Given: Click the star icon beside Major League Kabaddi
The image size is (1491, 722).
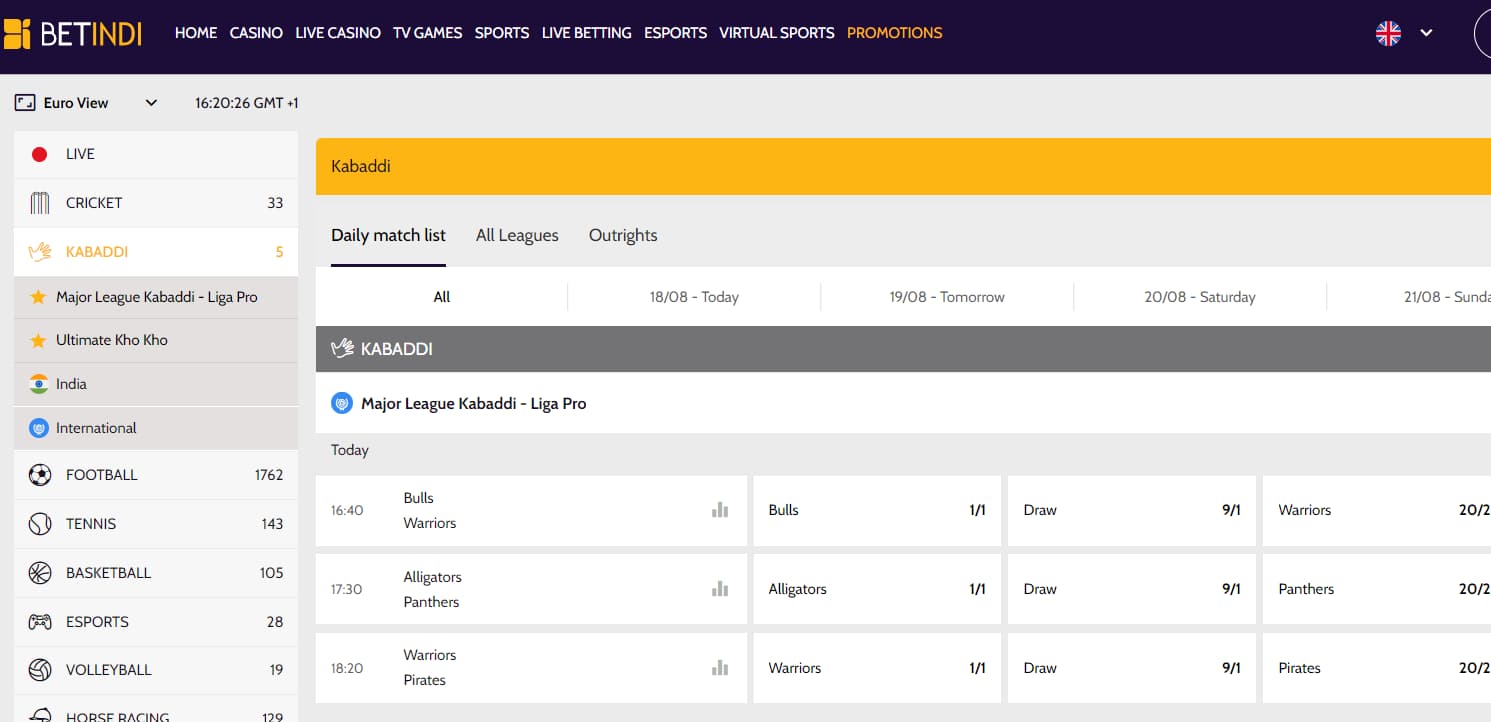Looking at the screenshot, I should (38, 297).
